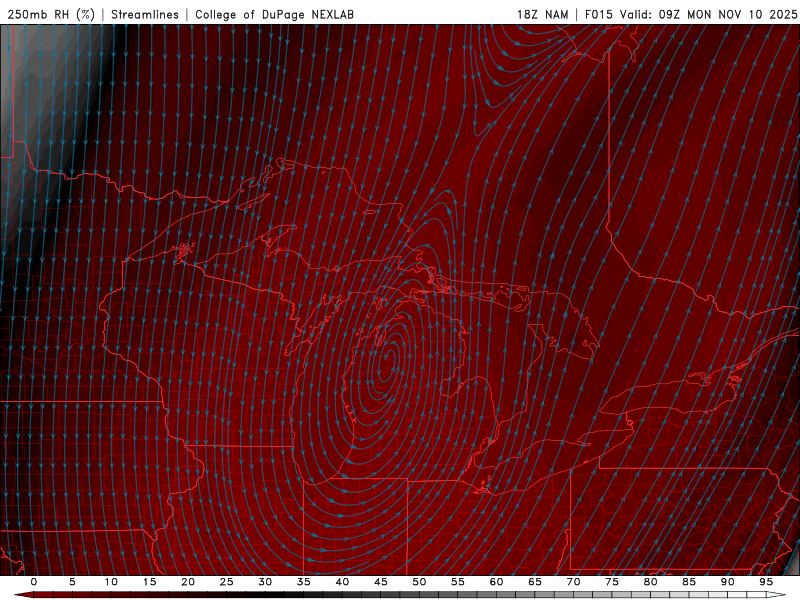The width and height of the screenshot is (800, 600).
Task: Click the "65" color scale label
Action: (x=535, y=582)
